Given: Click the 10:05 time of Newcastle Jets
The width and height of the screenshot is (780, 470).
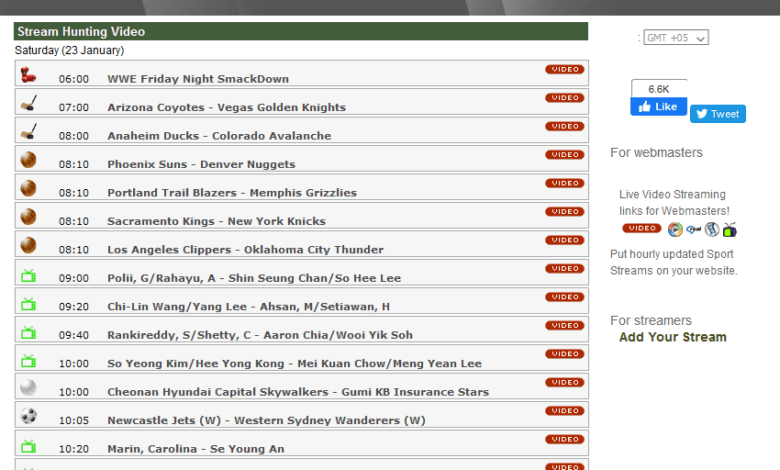Looking at the screenshot, I should [x=74, y=420].
